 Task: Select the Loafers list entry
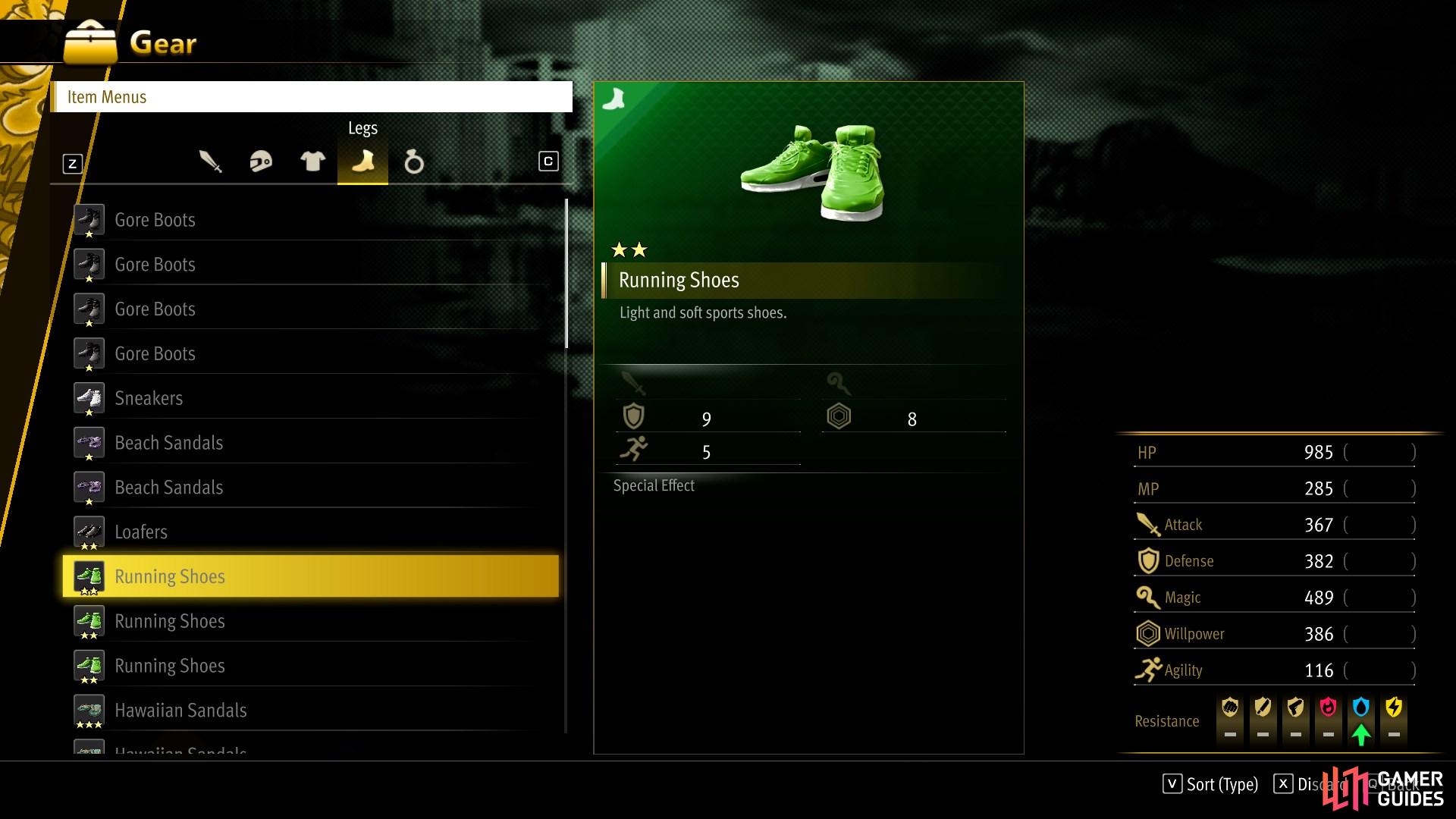pyautogui.click(x=312, y=532)
